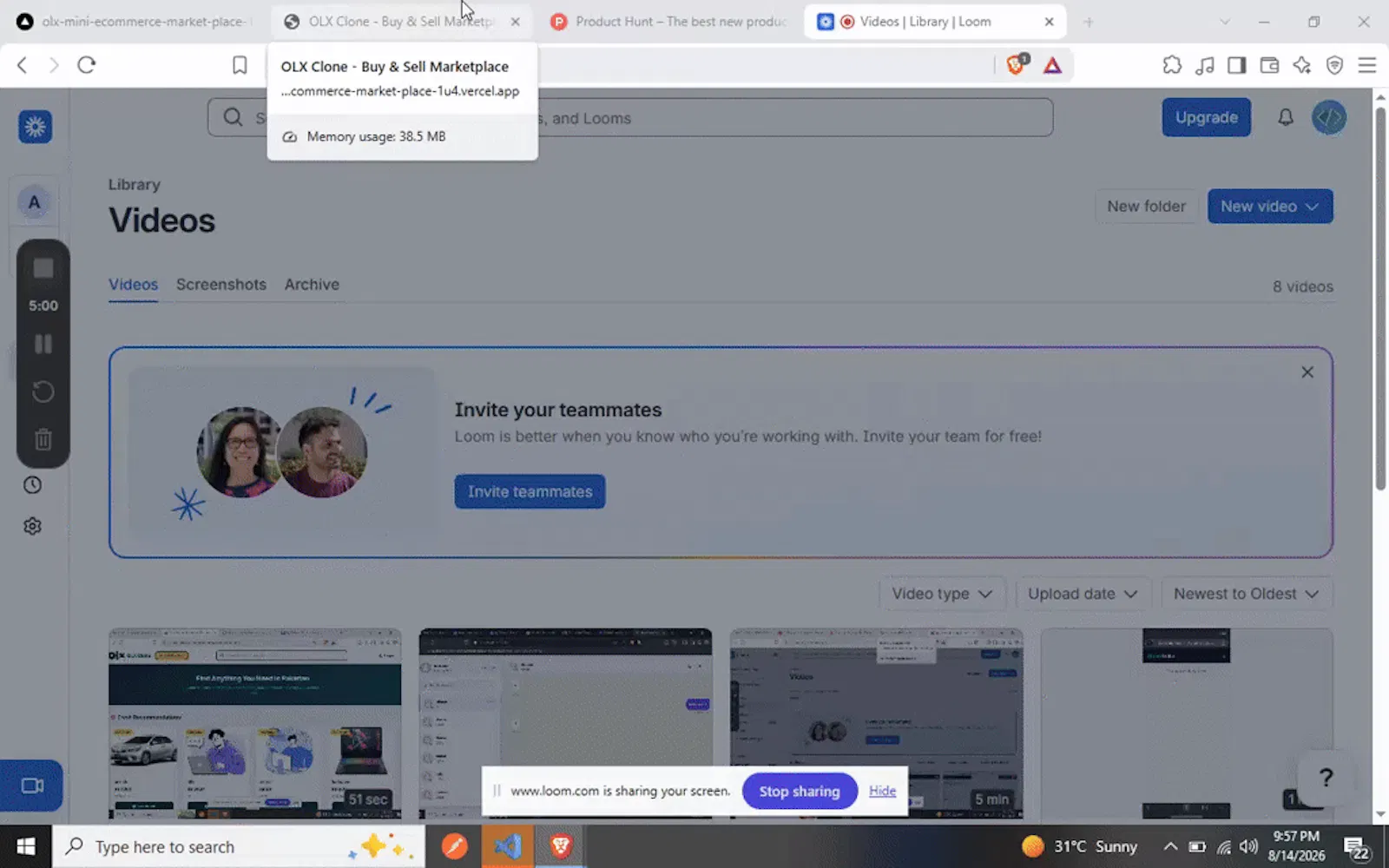Click the Loom logo icon in sidebar
1389x868 pixels.
pos(35,127)
